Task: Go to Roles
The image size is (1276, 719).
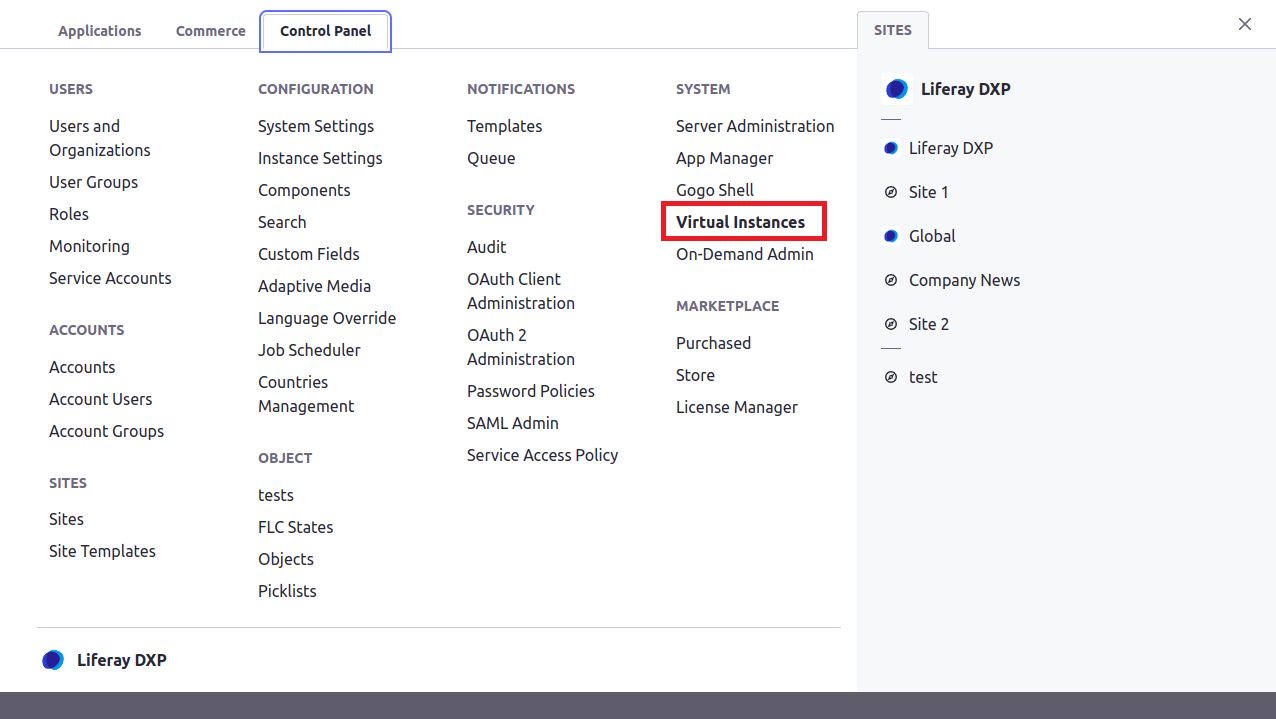Action: point(69,214)
